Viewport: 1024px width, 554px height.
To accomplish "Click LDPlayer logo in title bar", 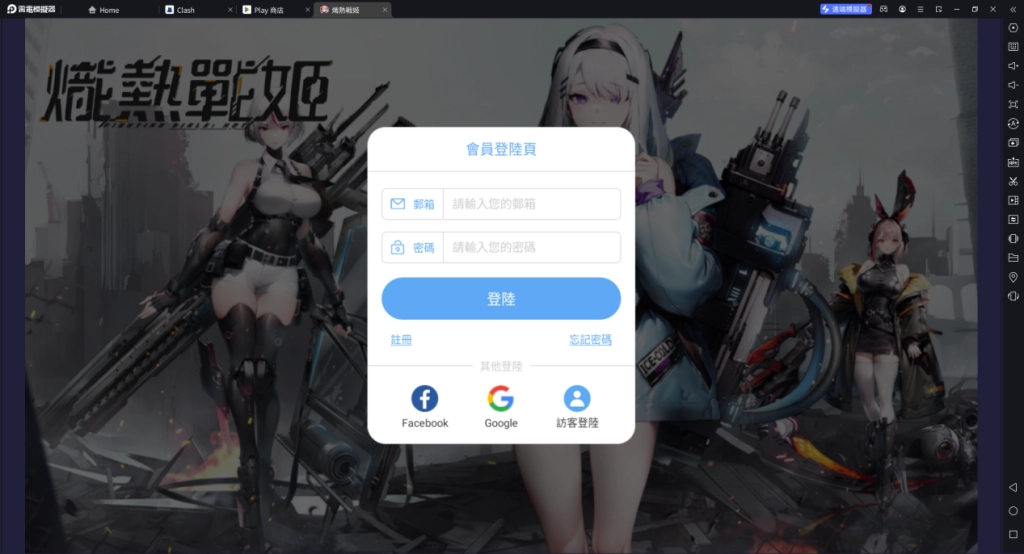I will click(31, 9).
